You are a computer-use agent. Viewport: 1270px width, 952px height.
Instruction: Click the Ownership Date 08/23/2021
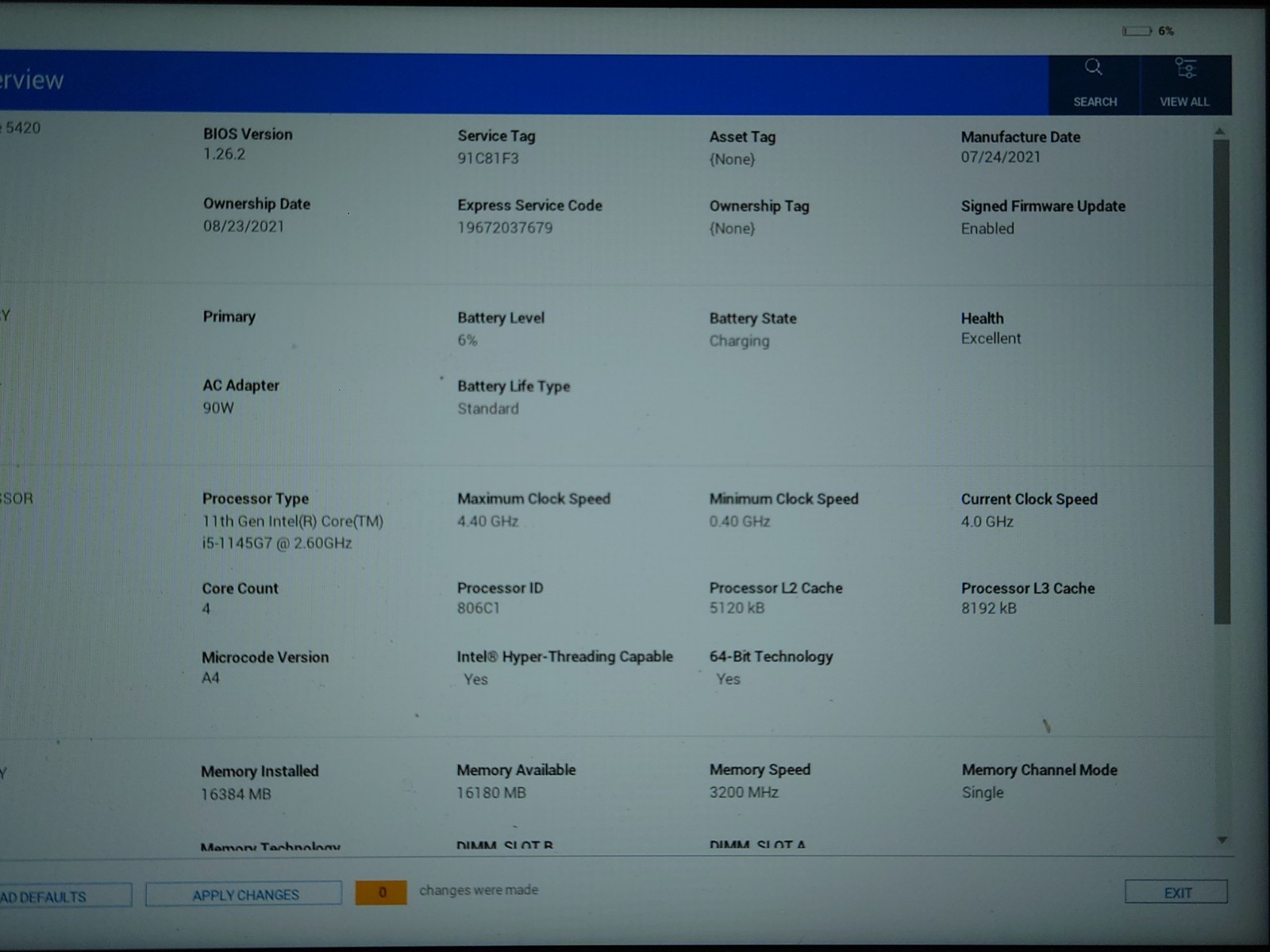(x=243, y=226)
